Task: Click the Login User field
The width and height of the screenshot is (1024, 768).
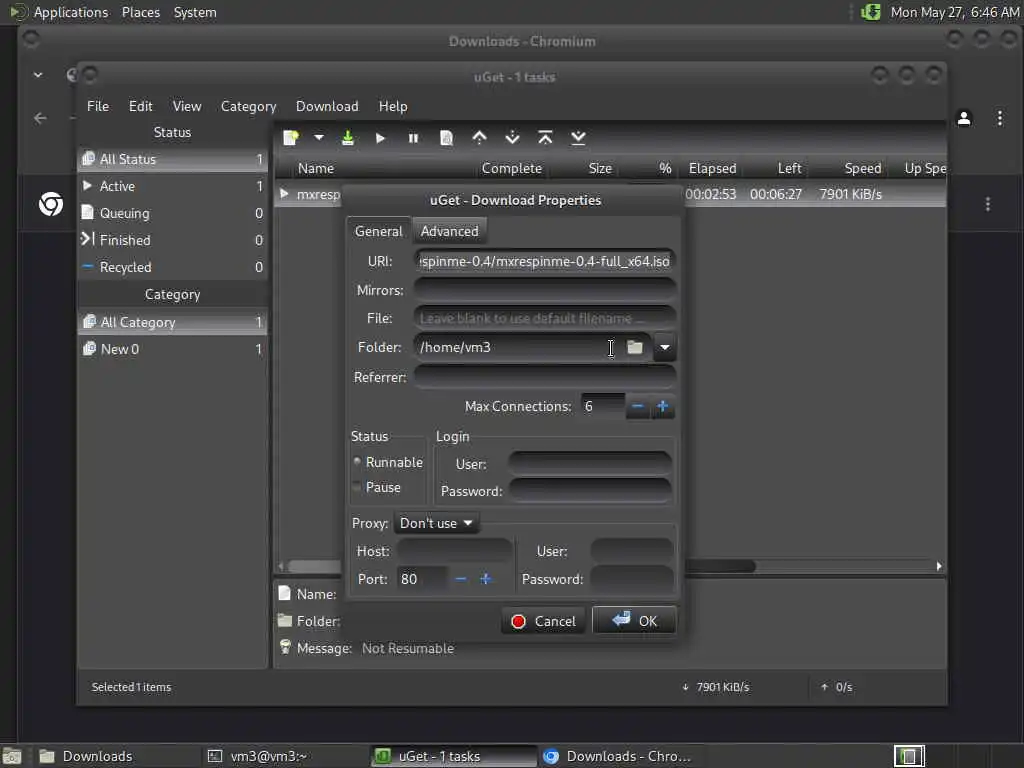Action: (590, 464)
